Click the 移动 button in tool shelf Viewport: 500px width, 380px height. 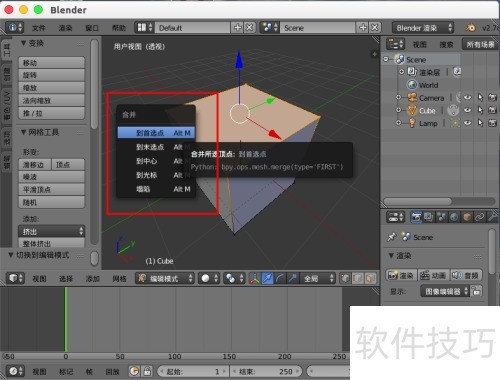[52, 62]
